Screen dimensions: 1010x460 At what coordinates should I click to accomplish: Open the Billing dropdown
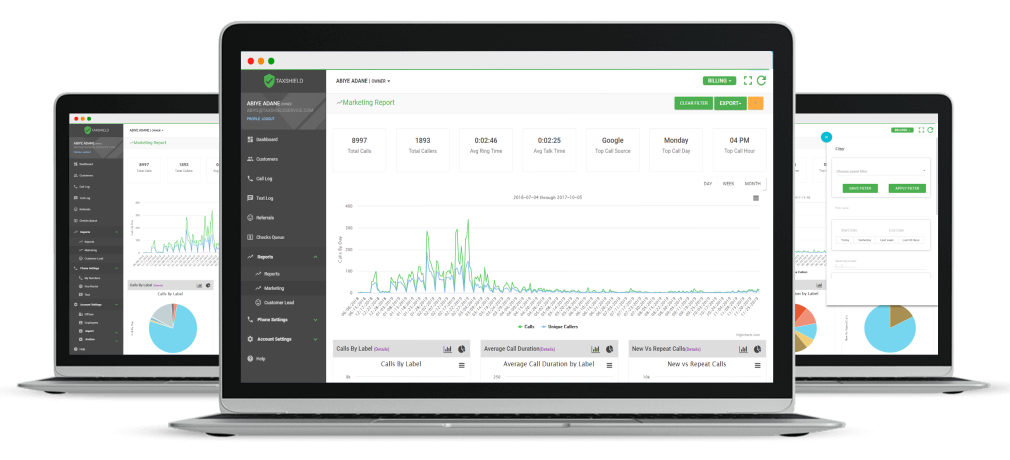719,80
